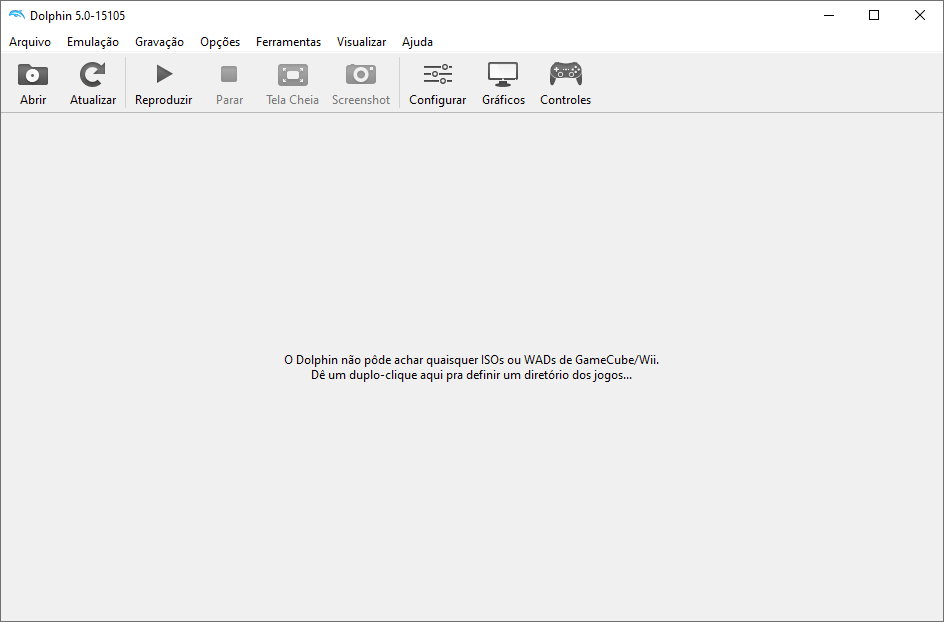Take a Screenshot with the camera icon
The width and height of the screenshot is (944, 622).
point(361,75)
